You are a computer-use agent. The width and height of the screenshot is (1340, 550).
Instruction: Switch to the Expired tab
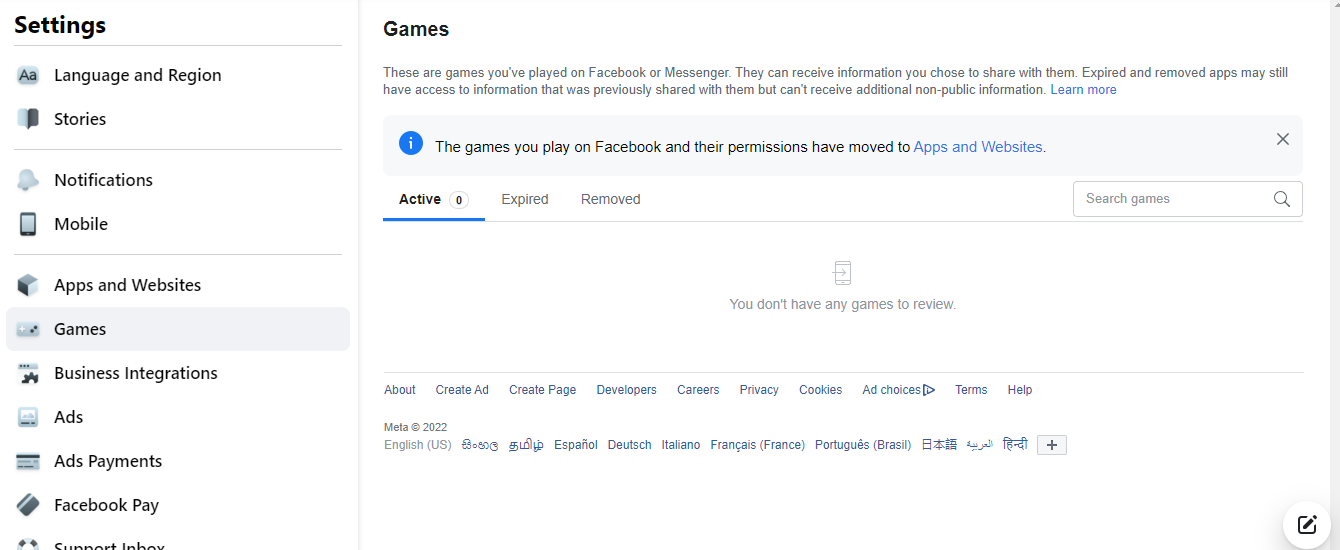[x=525, y=199]
